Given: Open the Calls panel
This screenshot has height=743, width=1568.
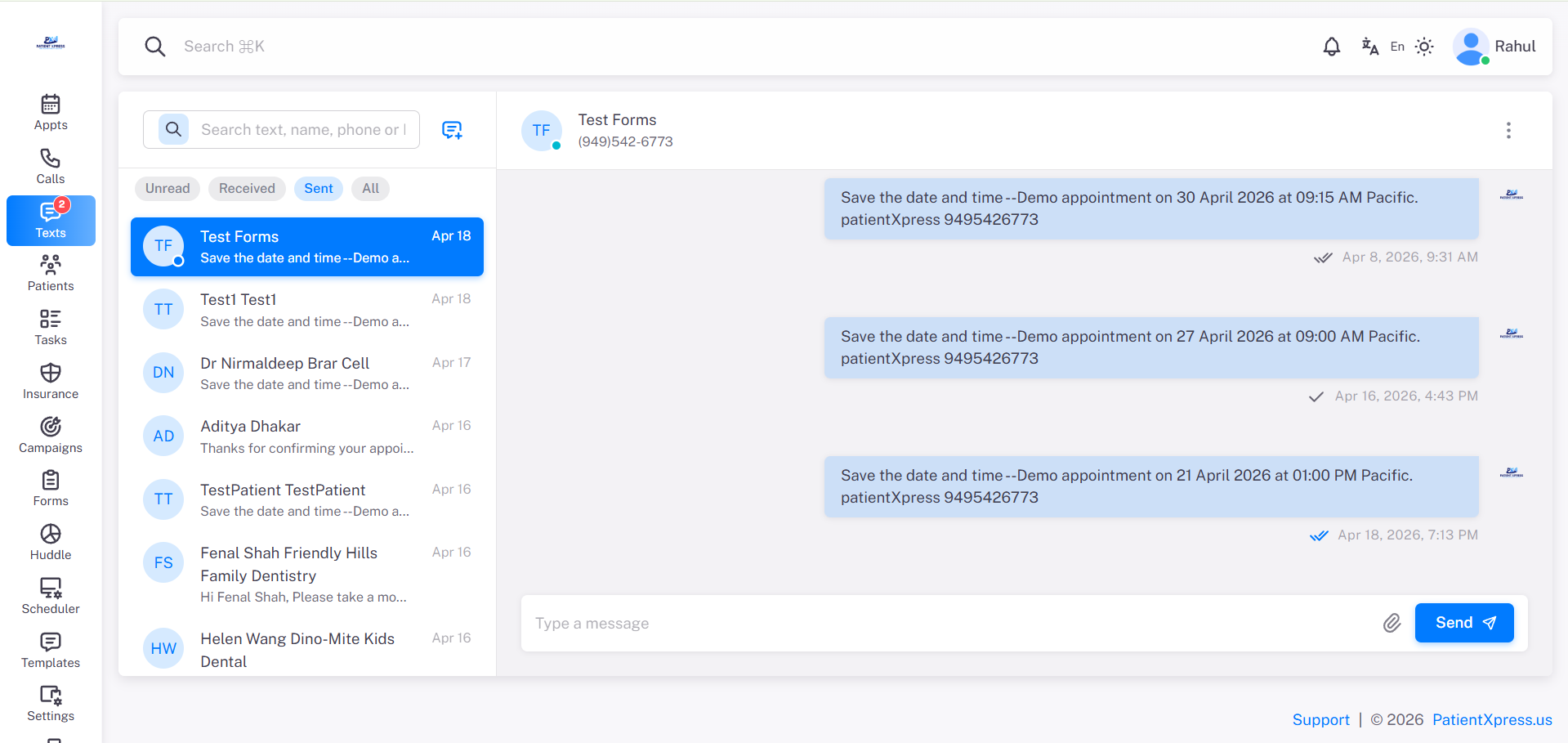Looking at the screenshot, I should (x=50, y=166).
